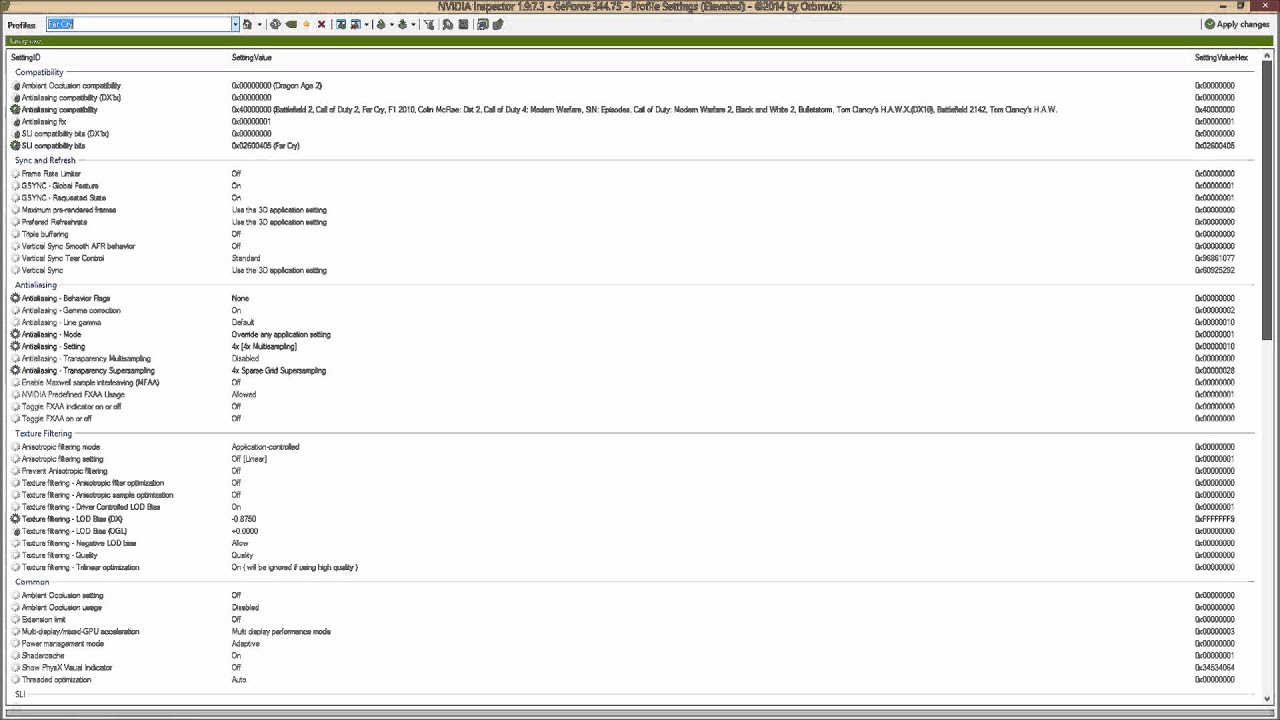Select the Threaded optimization setting

coord(56,680)
